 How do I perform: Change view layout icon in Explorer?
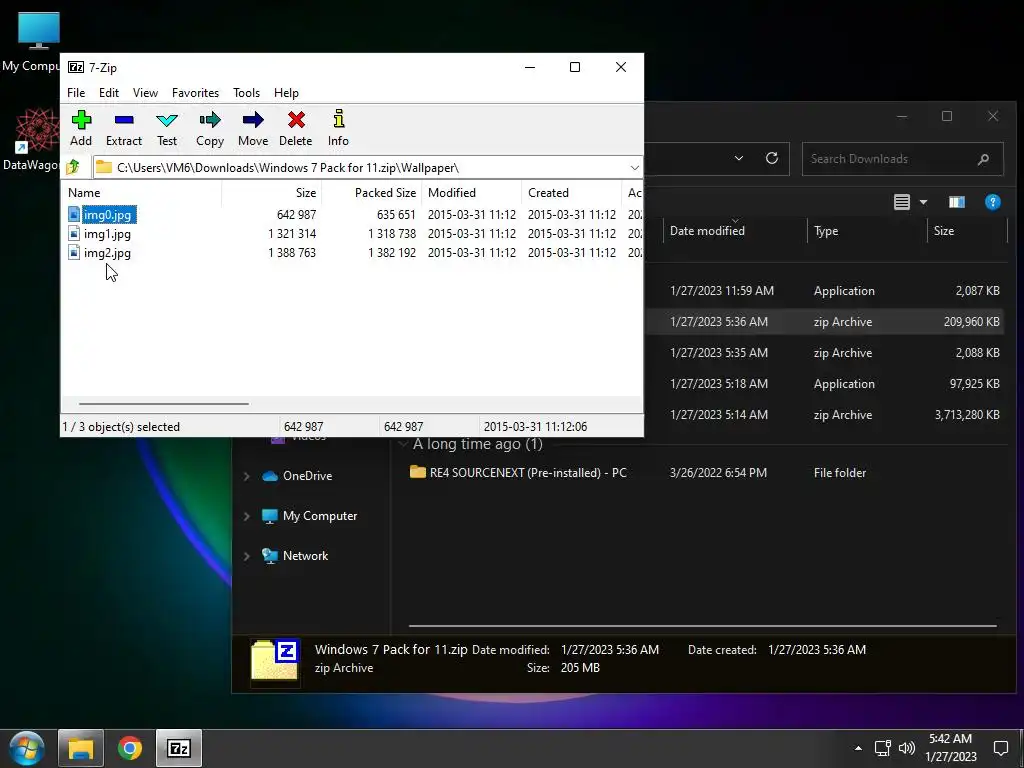coord(902,202)
